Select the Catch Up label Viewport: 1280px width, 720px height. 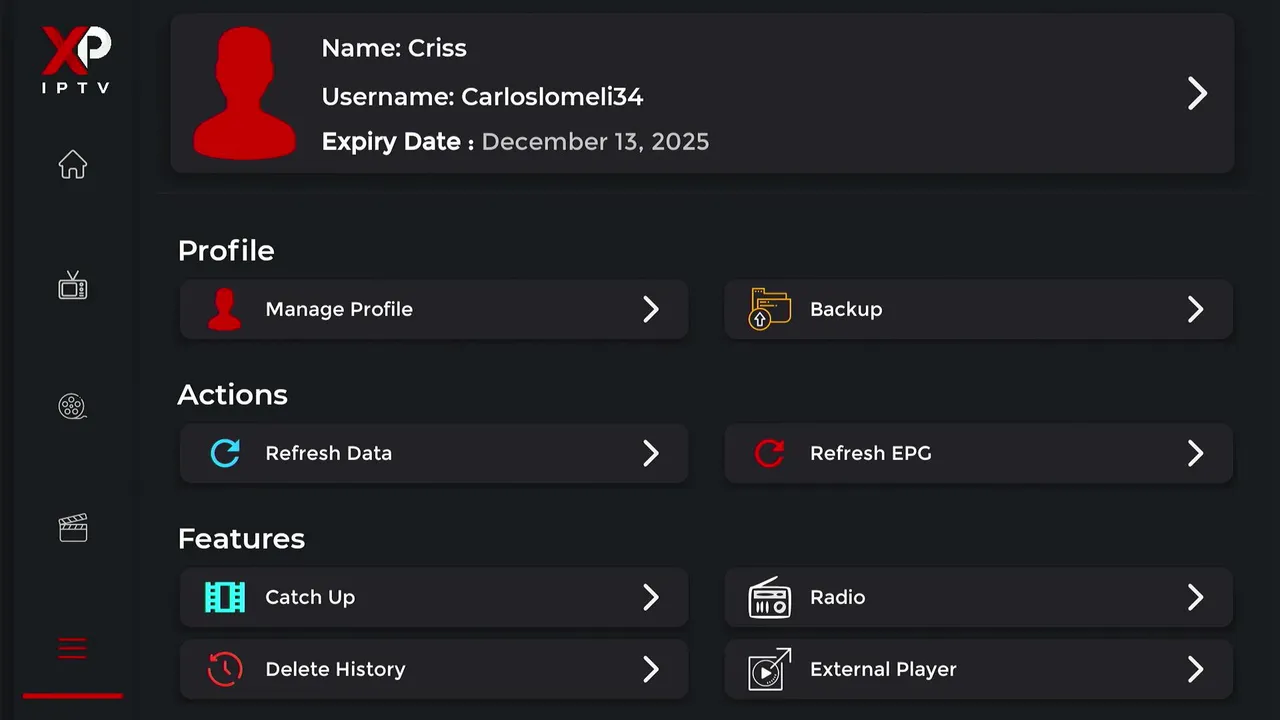[x=310, y=597]
